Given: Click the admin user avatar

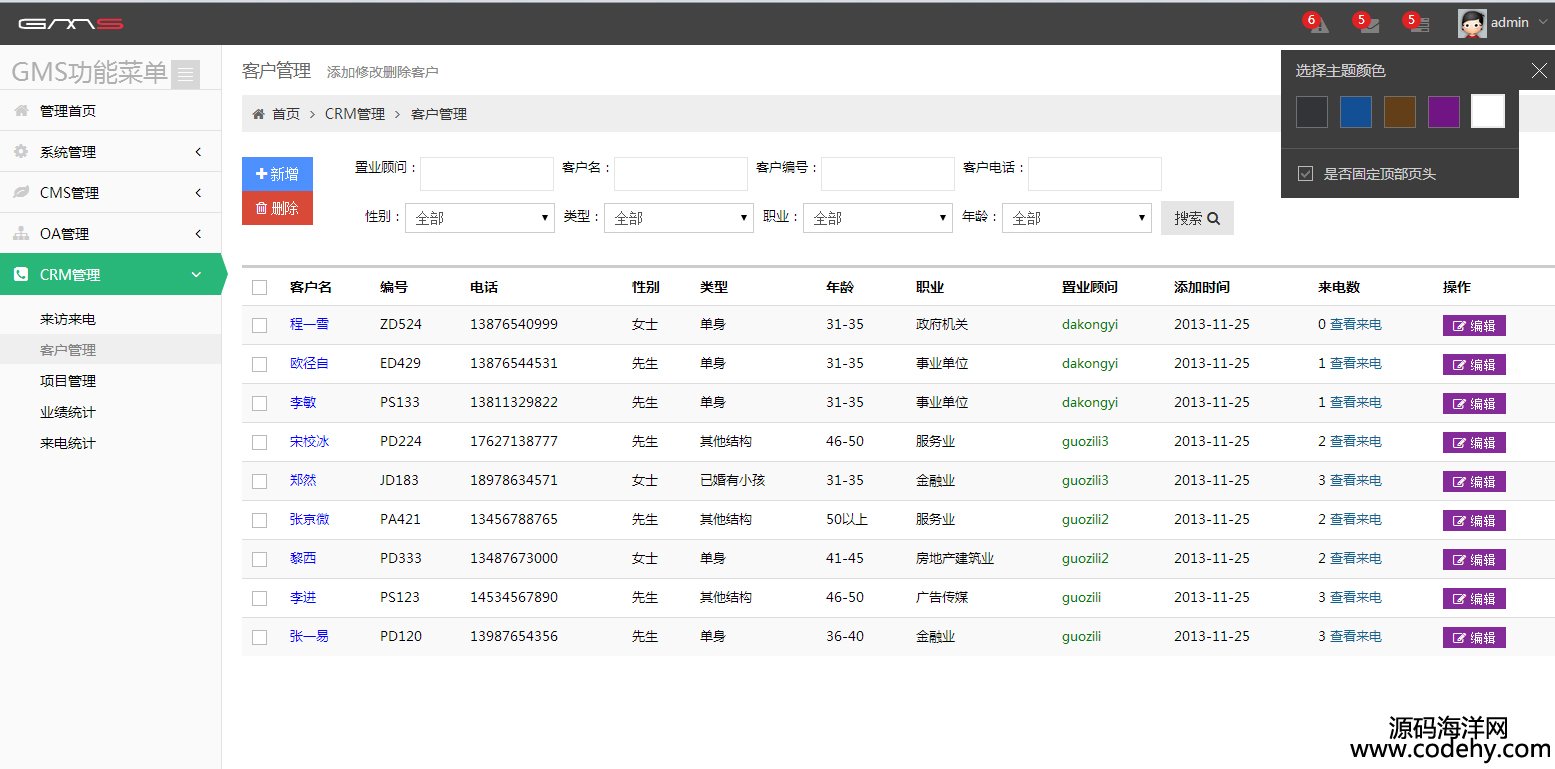Looking at the screenshot, I should [x=1472, y=23].
